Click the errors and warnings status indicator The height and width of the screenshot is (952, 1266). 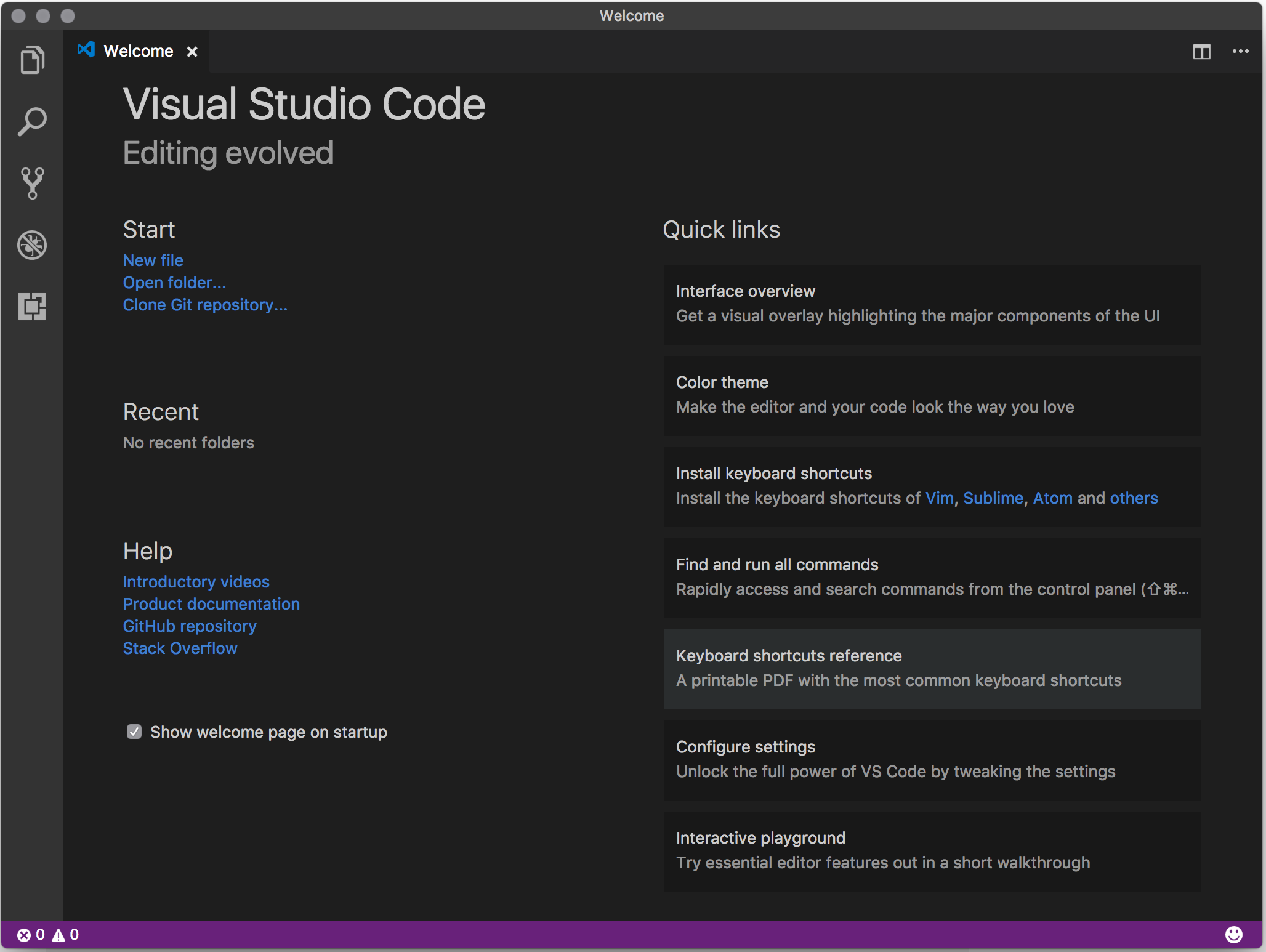click(x=48, y=935)
